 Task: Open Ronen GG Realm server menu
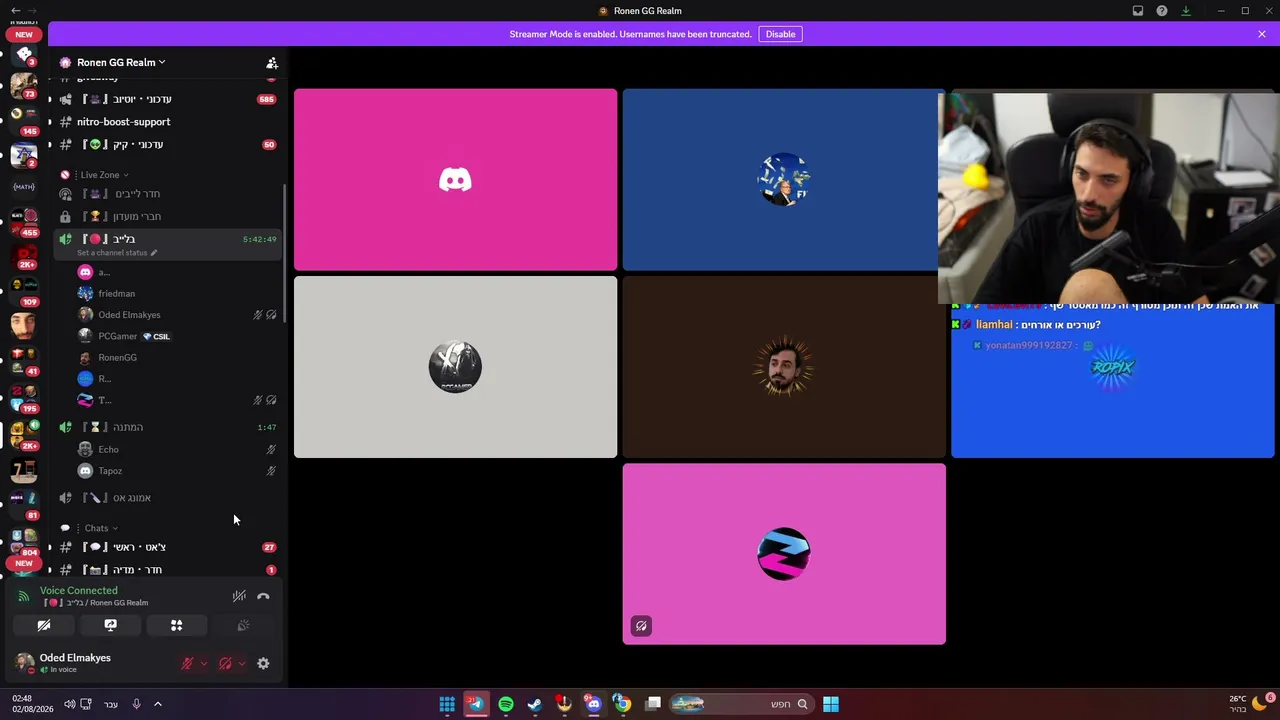pos(121,62)
